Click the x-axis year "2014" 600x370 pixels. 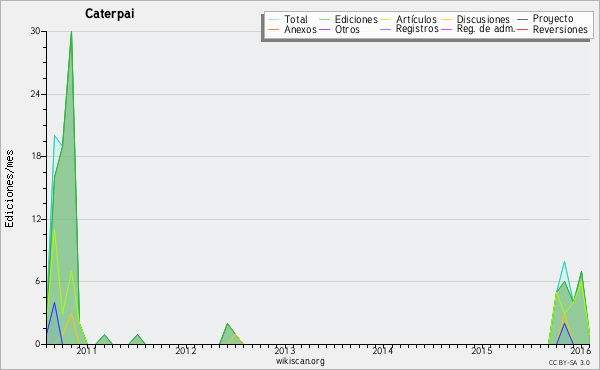(x=383, y=350)
